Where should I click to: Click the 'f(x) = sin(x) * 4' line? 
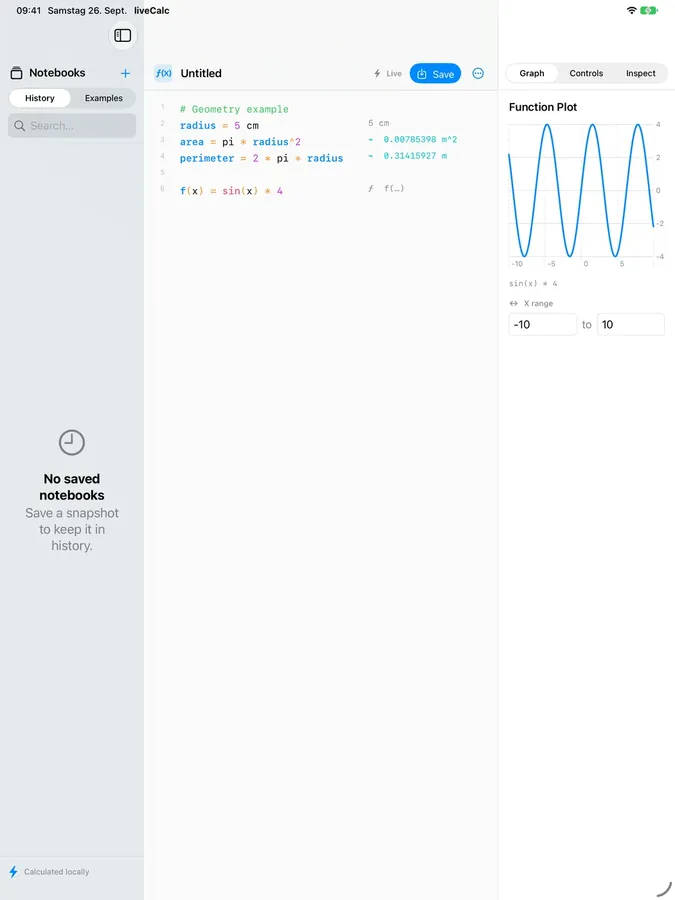pos(231,191)
